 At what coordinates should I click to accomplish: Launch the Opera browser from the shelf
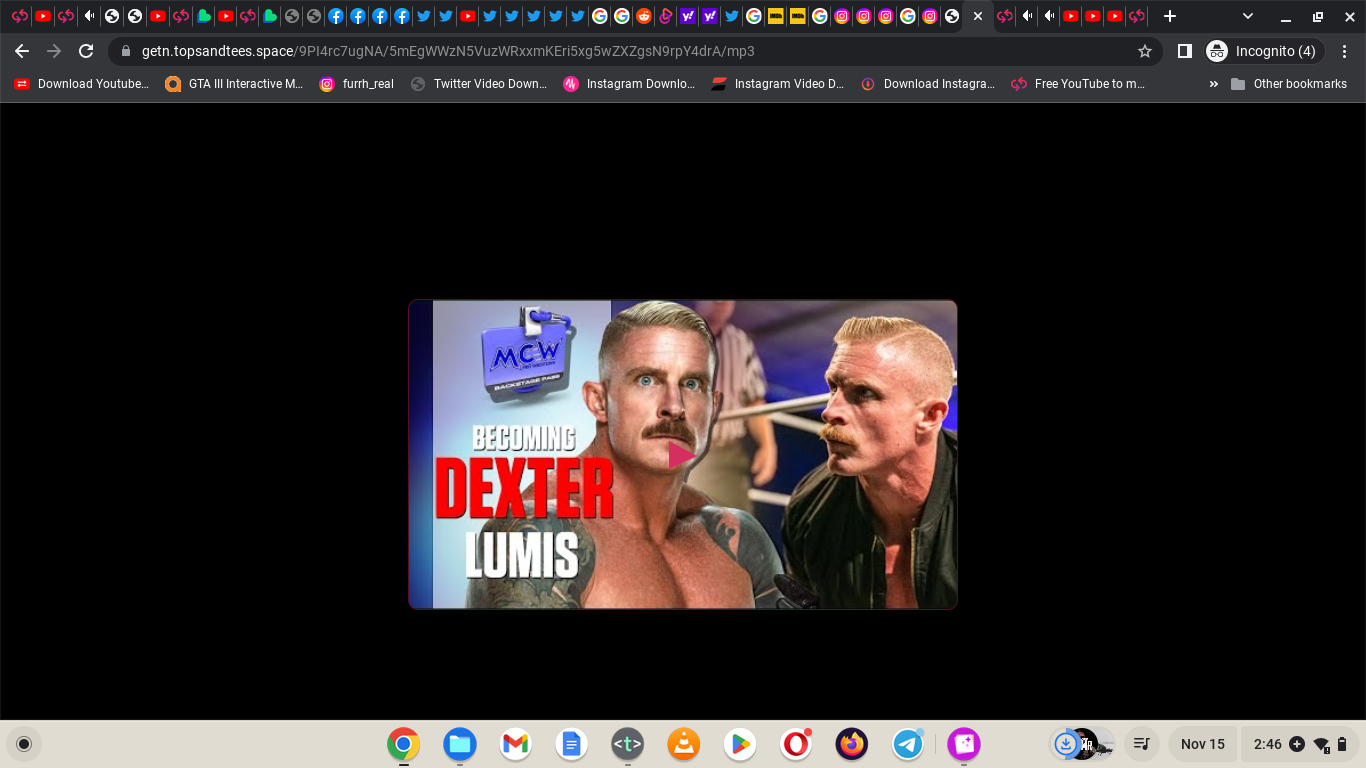click(x=796, y=744)
